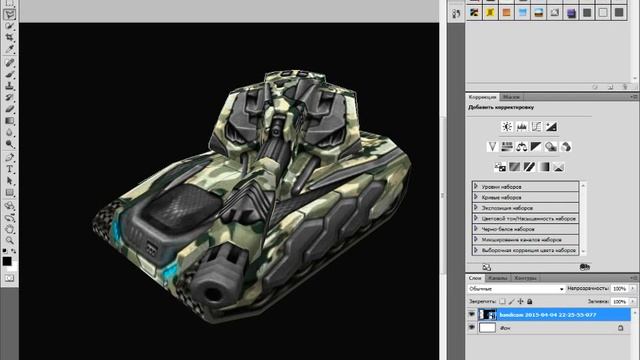
Task: Expand Выборочная коррекция цвета наборов presets
Action: [x=476, y=250]
